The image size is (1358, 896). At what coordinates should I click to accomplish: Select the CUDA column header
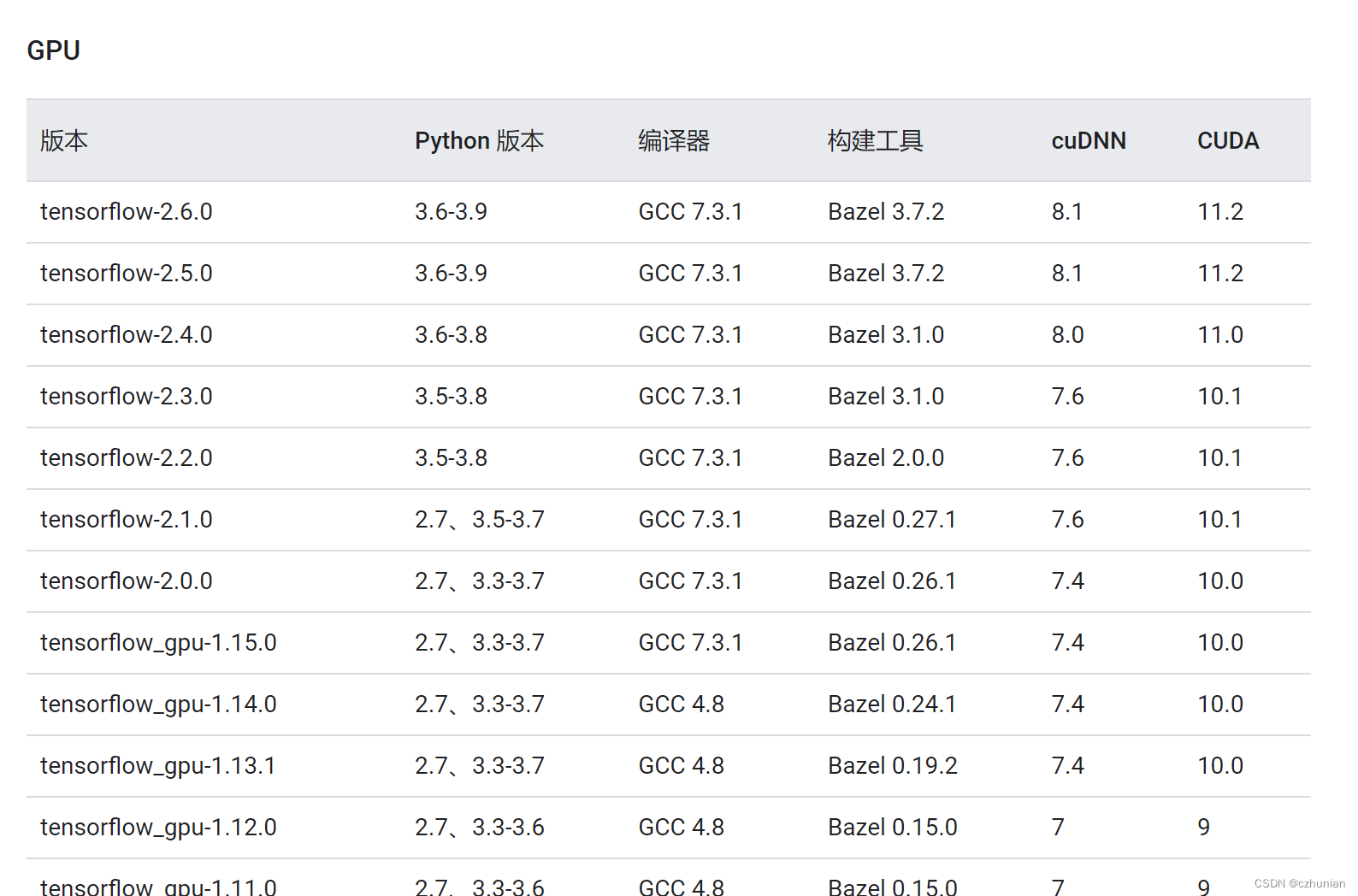[x=1228, y=140]
